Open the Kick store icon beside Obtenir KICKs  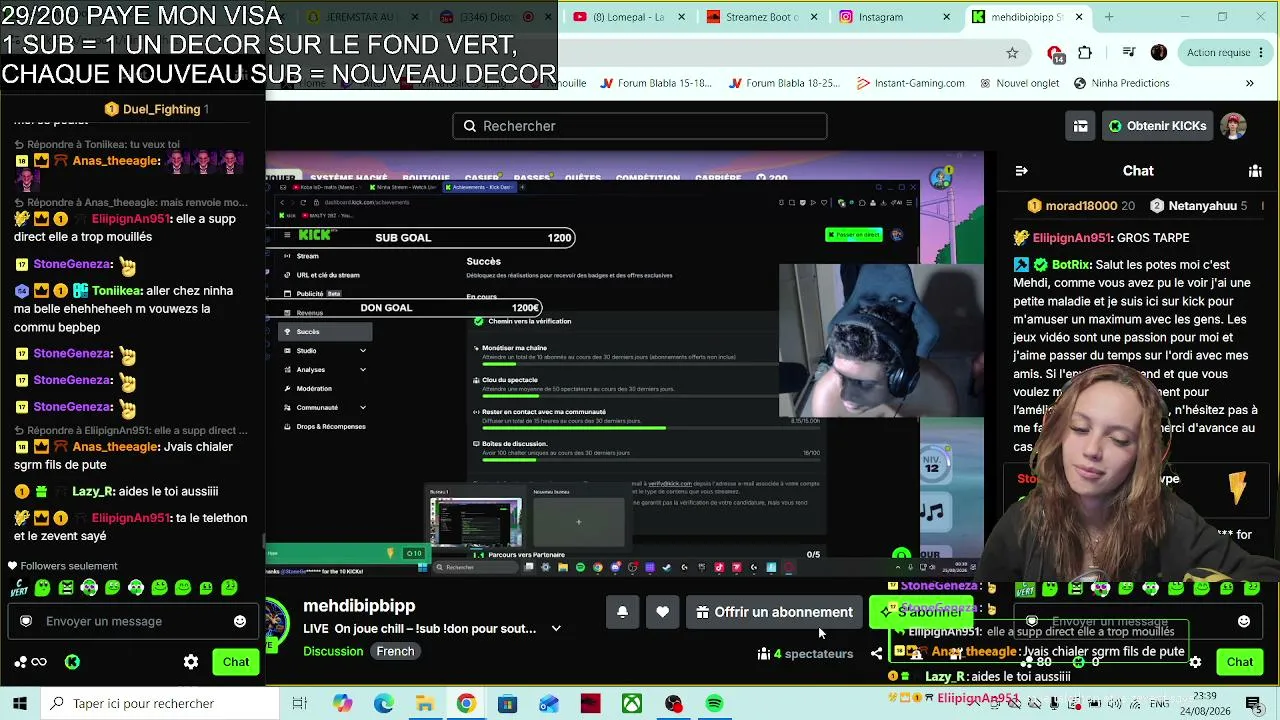pyautogui.click(x=1080, y=126)
